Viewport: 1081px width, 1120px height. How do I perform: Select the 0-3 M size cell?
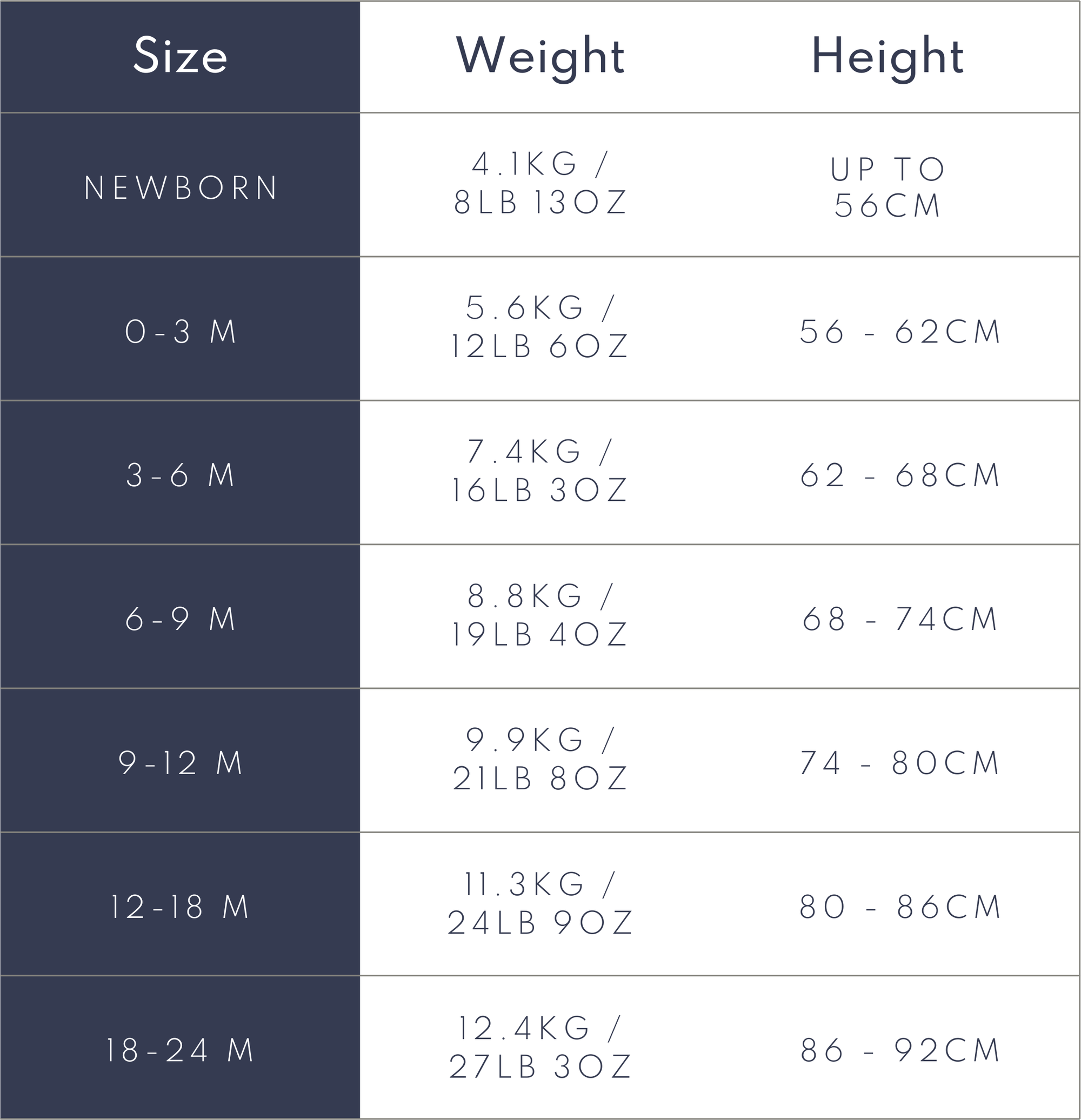coord(180,331)
